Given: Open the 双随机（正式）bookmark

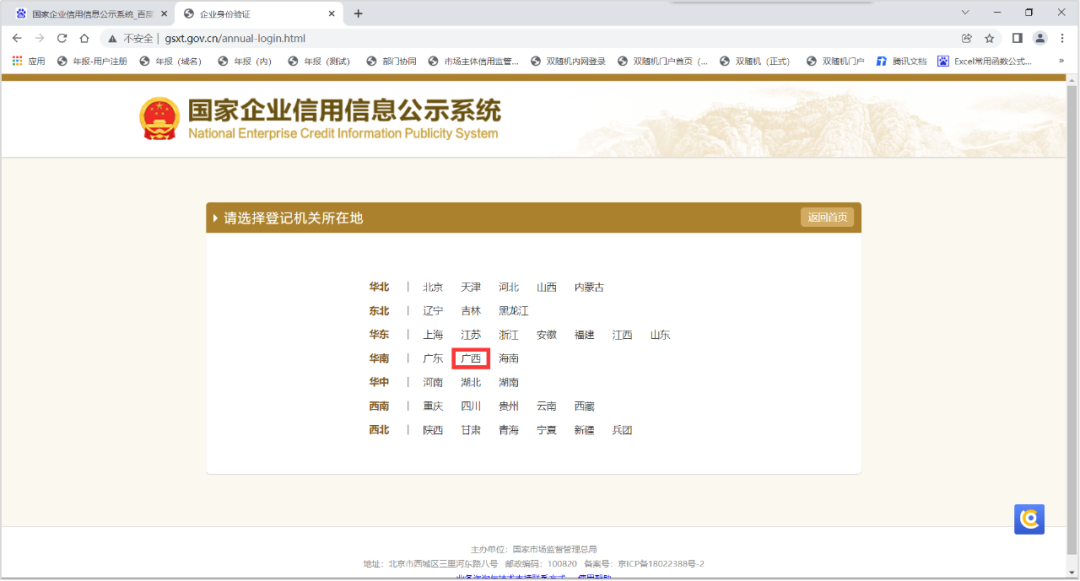Looking at the screenshot, I should [x=755, y=61].
